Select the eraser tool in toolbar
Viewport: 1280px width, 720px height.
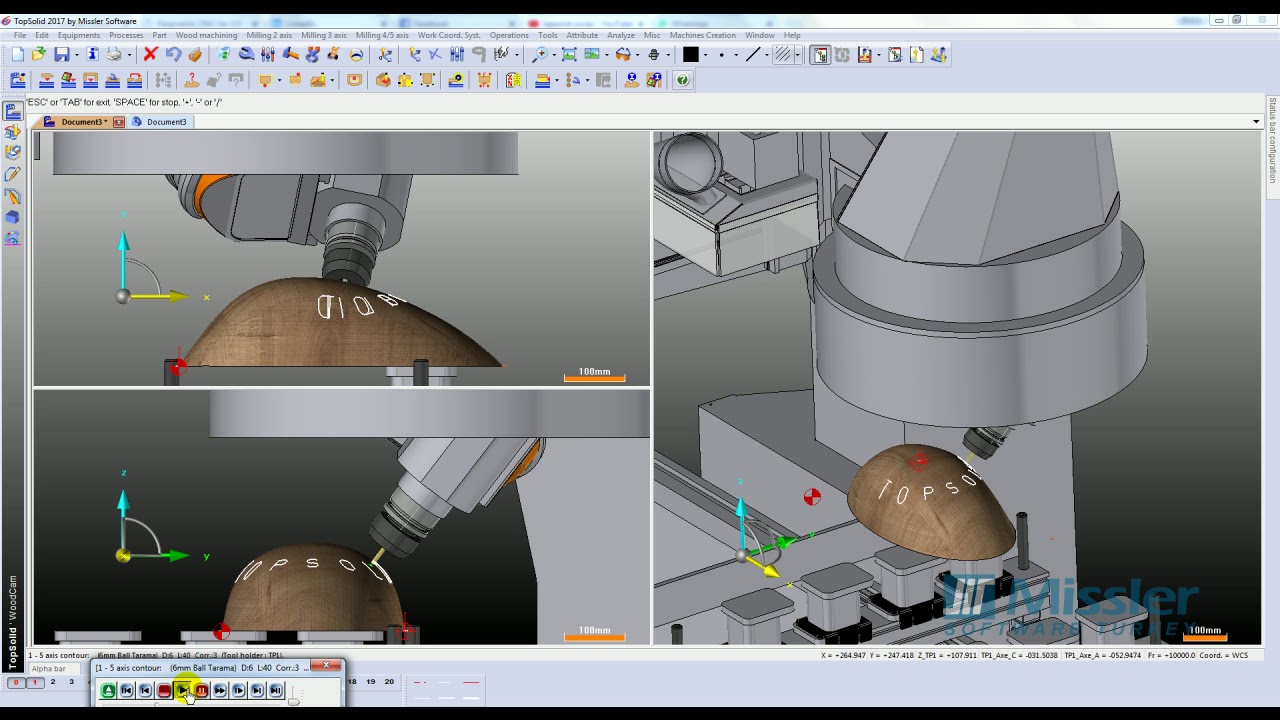tap(195, 55)
